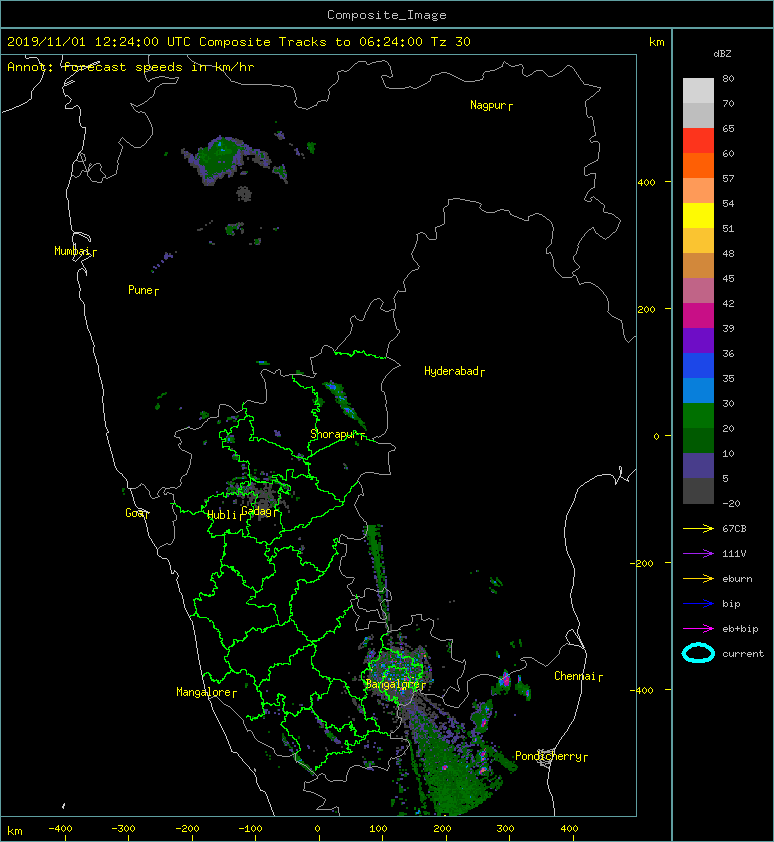Screen dimensions: 774x842
Task: Click the Goa label on map
Action: click(134, 513)
